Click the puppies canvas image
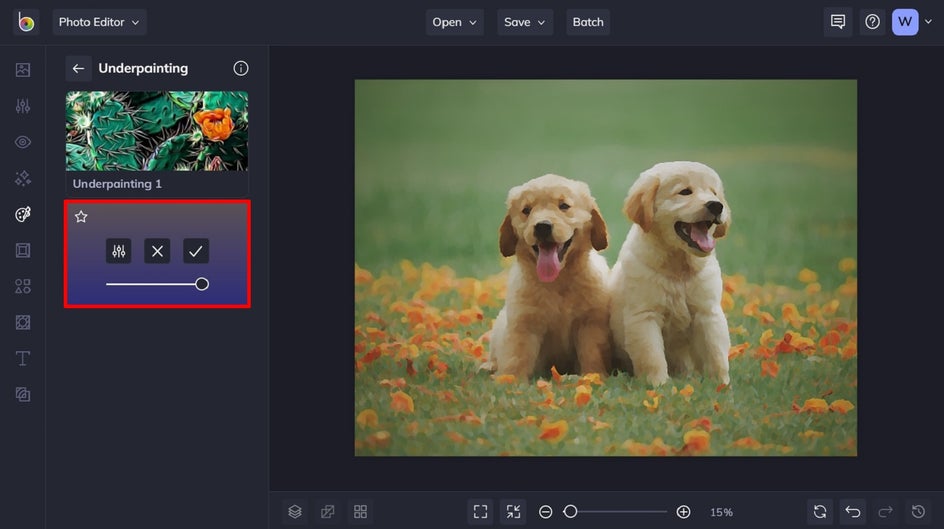This screenshot has height=529, width=944. (x=606, y=268)
